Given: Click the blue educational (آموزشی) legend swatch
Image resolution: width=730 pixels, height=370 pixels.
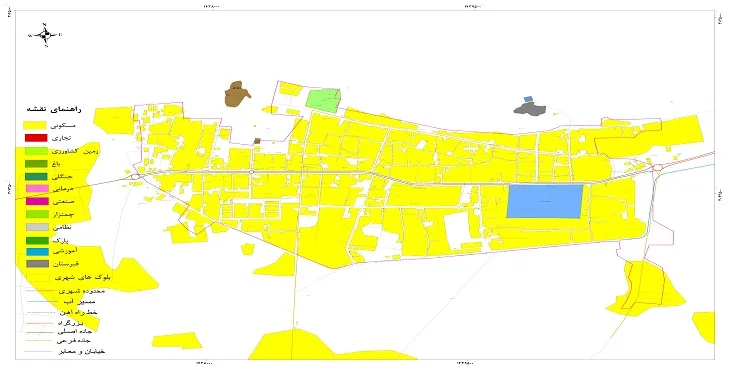Looking at the screenshot, I should coord(37,252).
